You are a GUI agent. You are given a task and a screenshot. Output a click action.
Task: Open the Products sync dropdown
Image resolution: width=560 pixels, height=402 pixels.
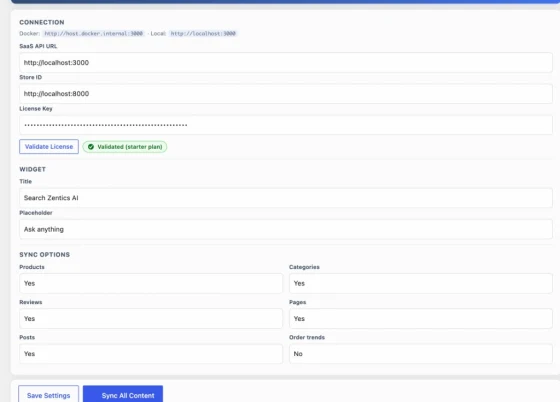[151, 283]
